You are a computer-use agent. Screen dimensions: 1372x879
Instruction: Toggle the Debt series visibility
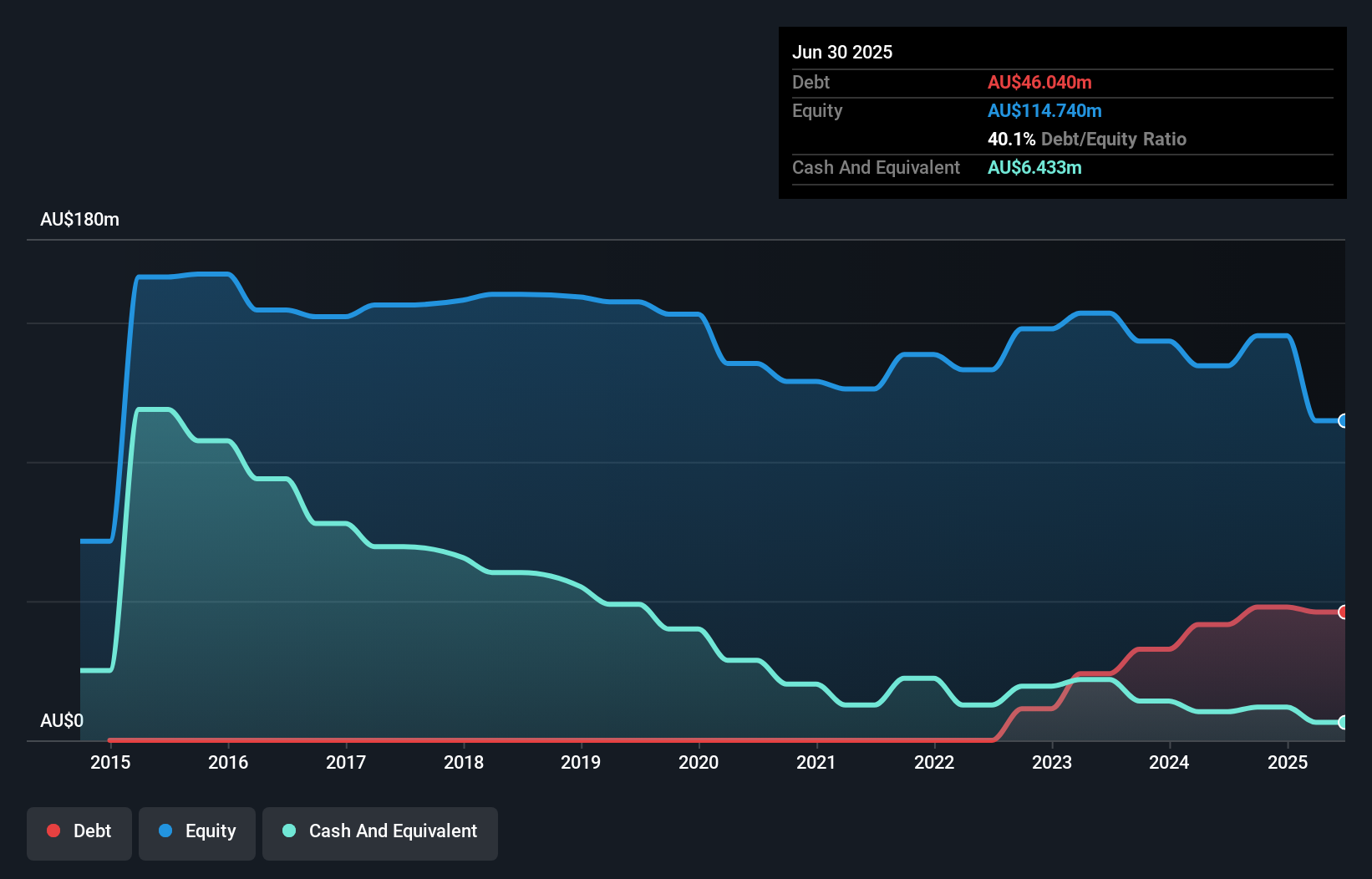(x=79, y=831)
